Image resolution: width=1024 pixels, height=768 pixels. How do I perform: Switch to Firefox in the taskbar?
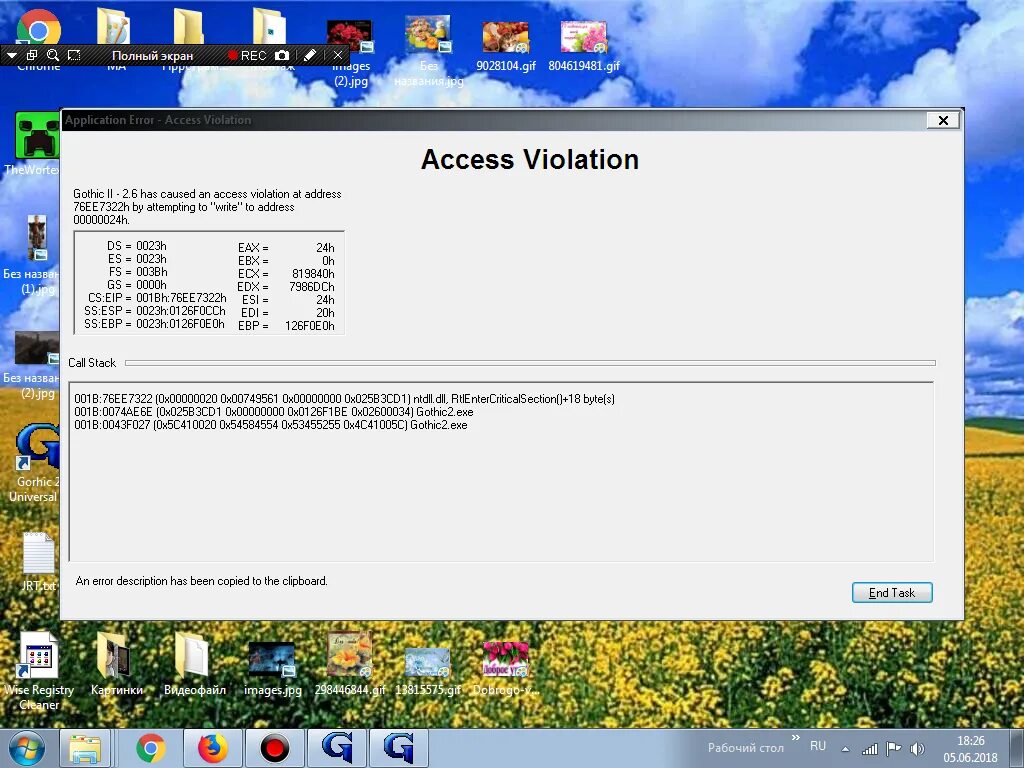213,748
